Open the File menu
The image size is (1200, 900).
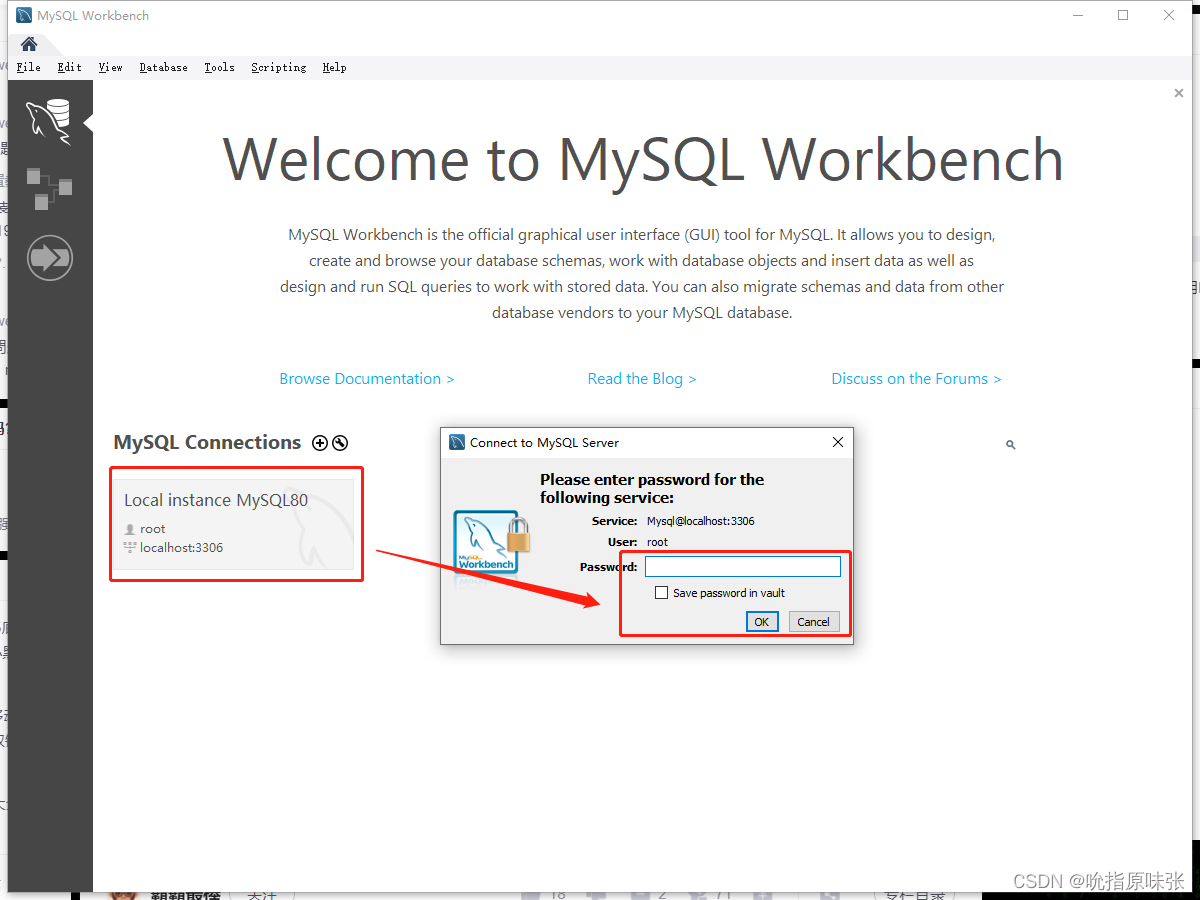[29, 67]
